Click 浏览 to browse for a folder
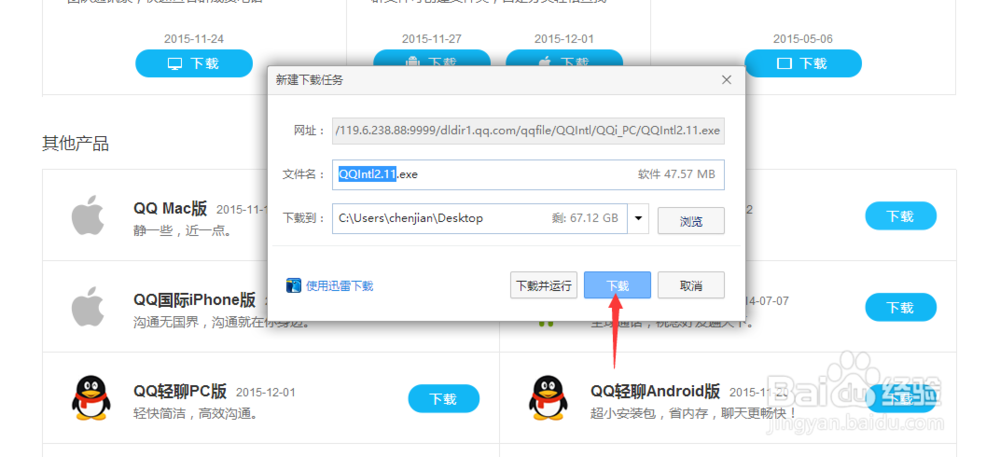The image size is (1000, 457). [691, 221]
